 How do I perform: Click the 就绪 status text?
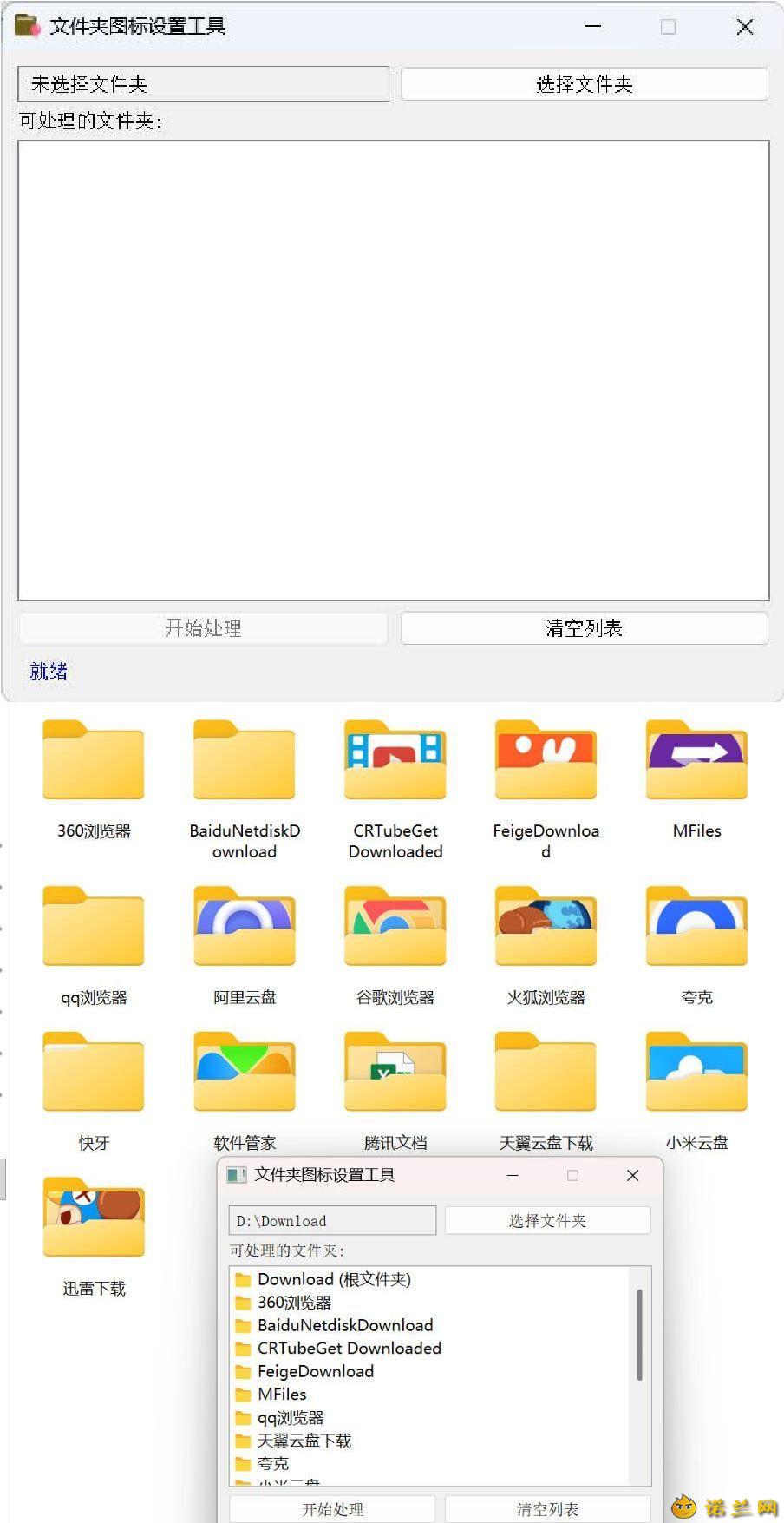[x=49, y=672]
